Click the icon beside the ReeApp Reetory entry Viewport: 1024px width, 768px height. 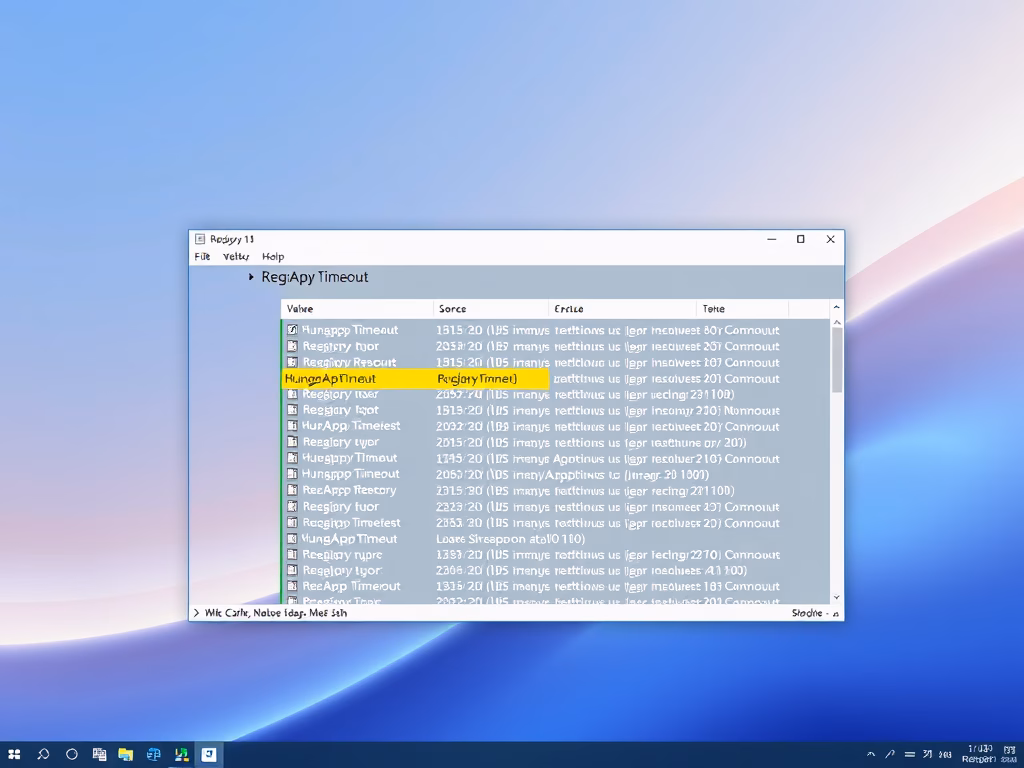tap(293, 490)
